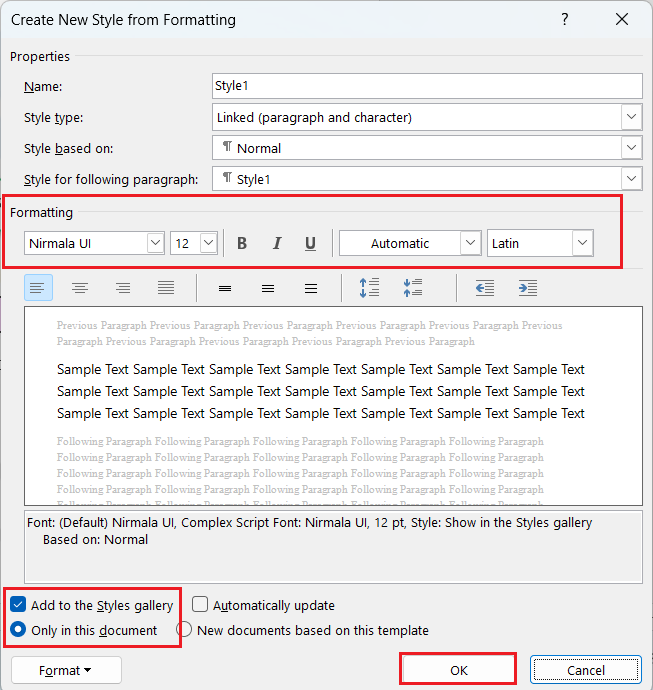This screenshot has width=653, height=690.
Task: Align paragraph text right
Action: 123,288
